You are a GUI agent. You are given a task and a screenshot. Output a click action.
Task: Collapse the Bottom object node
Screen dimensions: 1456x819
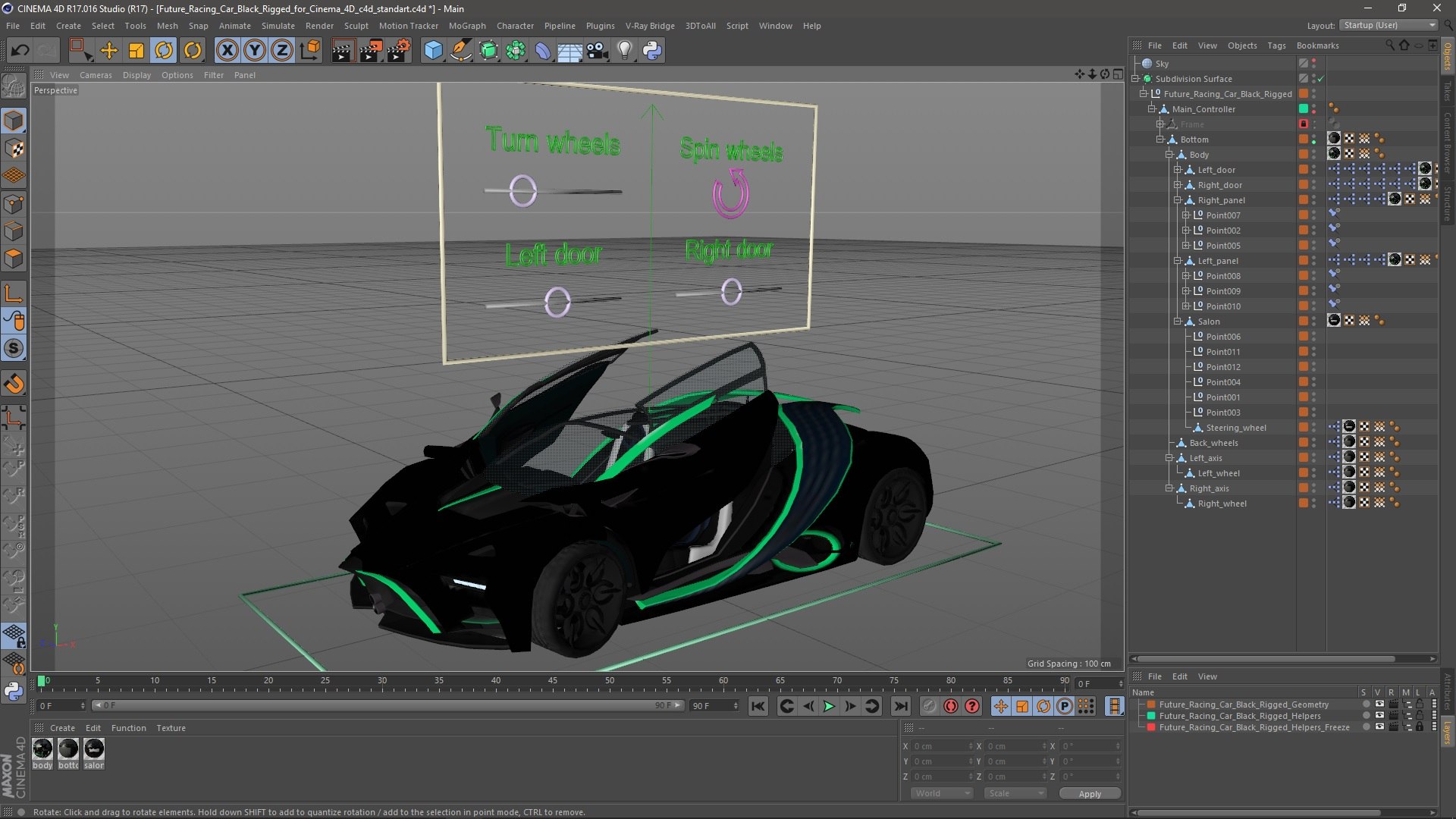(x=1159, y=140)
